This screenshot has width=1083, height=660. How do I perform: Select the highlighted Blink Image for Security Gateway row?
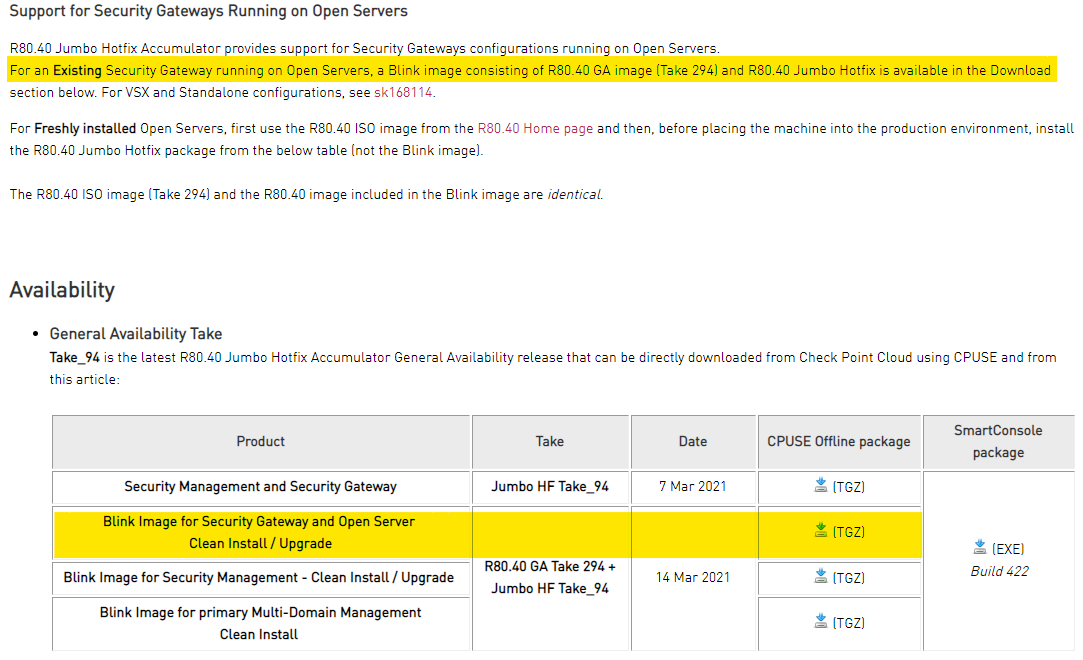pos(260,531)
